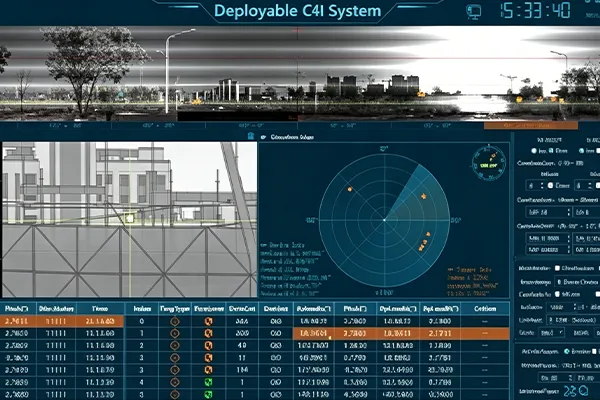Click the crossed-tools icon at right panel bottom
The width and height of the screenshot is (600, 400).
point(570,391)
